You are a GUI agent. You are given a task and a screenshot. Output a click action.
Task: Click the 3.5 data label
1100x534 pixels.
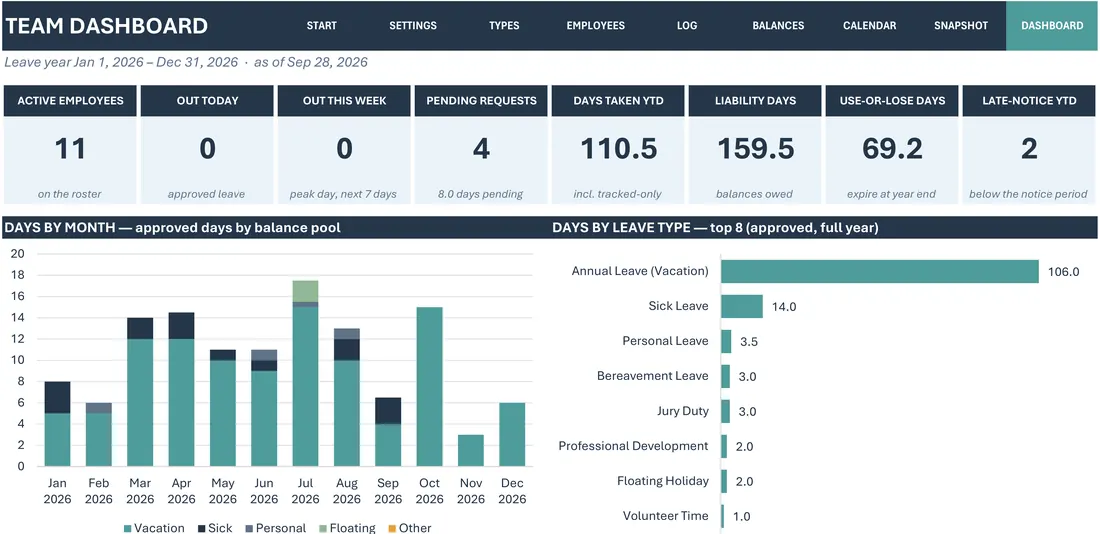[x=749, y=342]
